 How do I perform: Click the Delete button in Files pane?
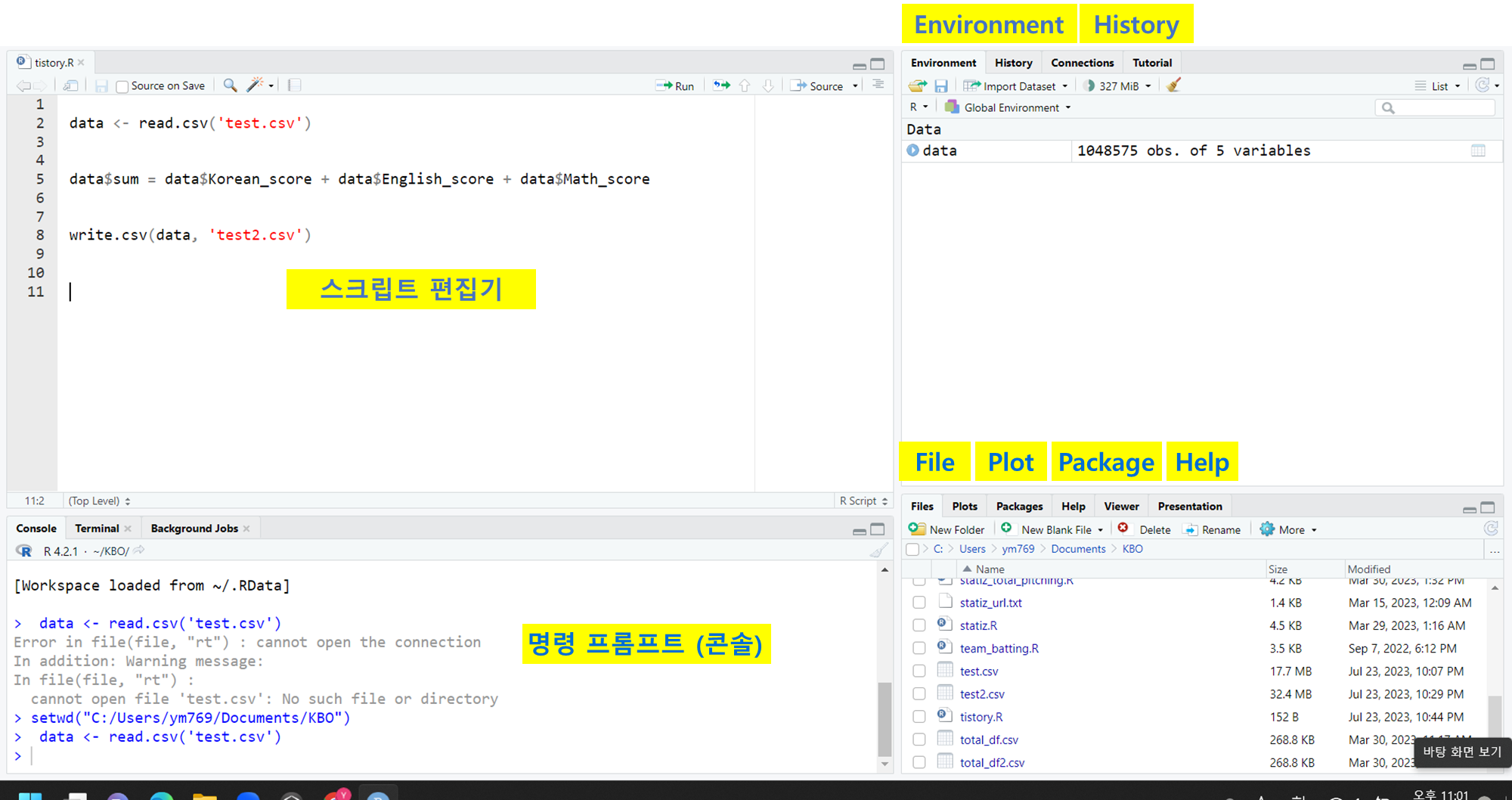1145,529
